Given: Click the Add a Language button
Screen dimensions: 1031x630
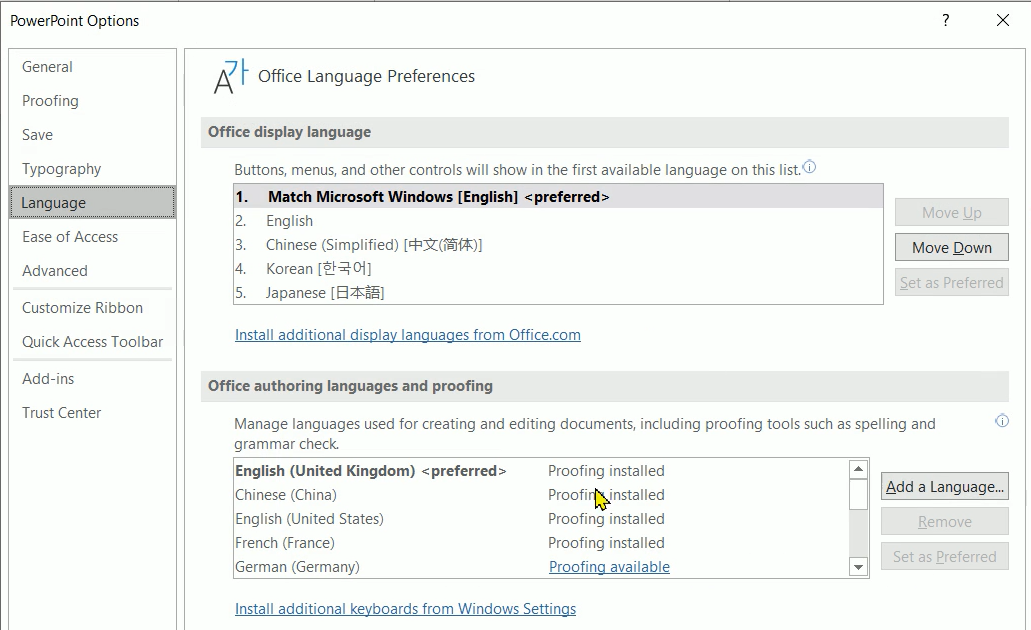Looking at the screenshot, I should coord(945,487).
